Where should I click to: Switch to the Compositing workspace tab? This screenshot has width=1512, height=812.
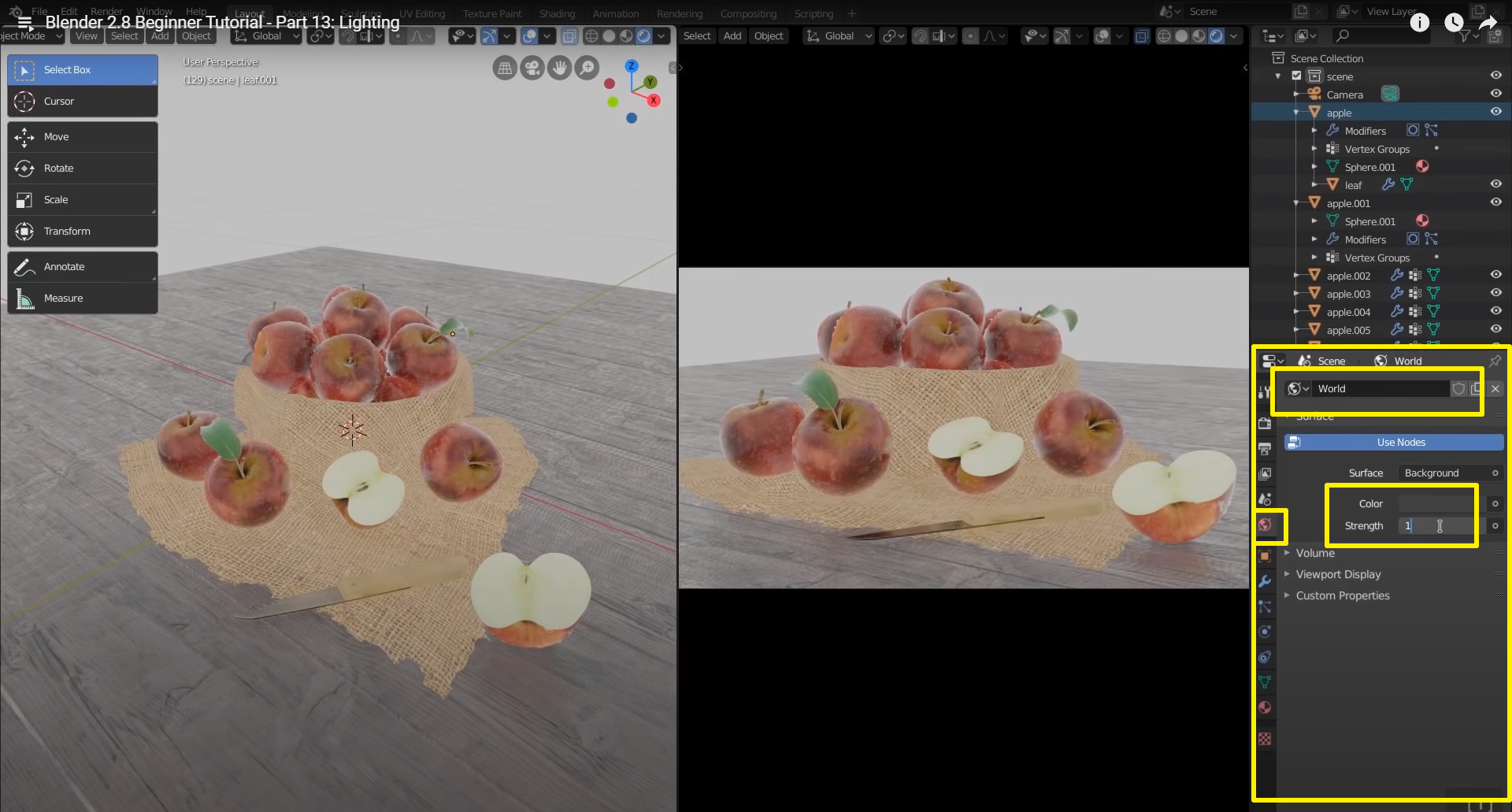pos(748,13)
